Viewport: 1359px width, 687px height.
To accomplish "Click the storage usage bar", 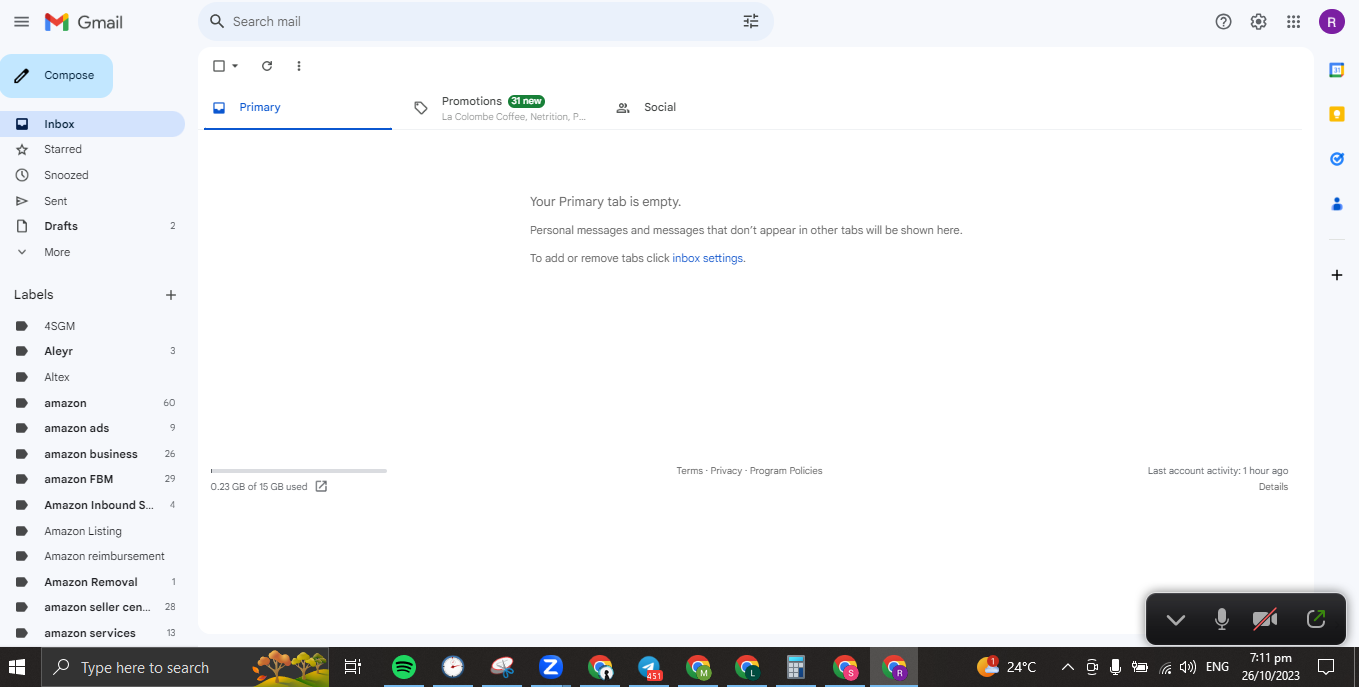I will point(298,470).
